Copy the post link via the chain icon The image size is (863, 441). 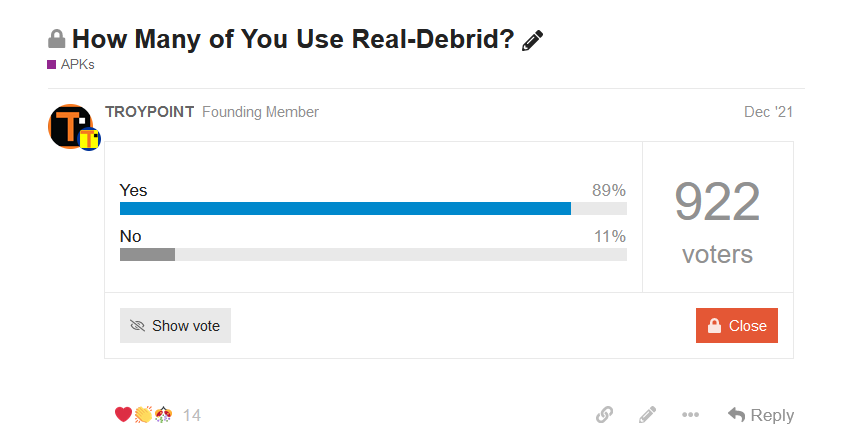pos(604,414)
